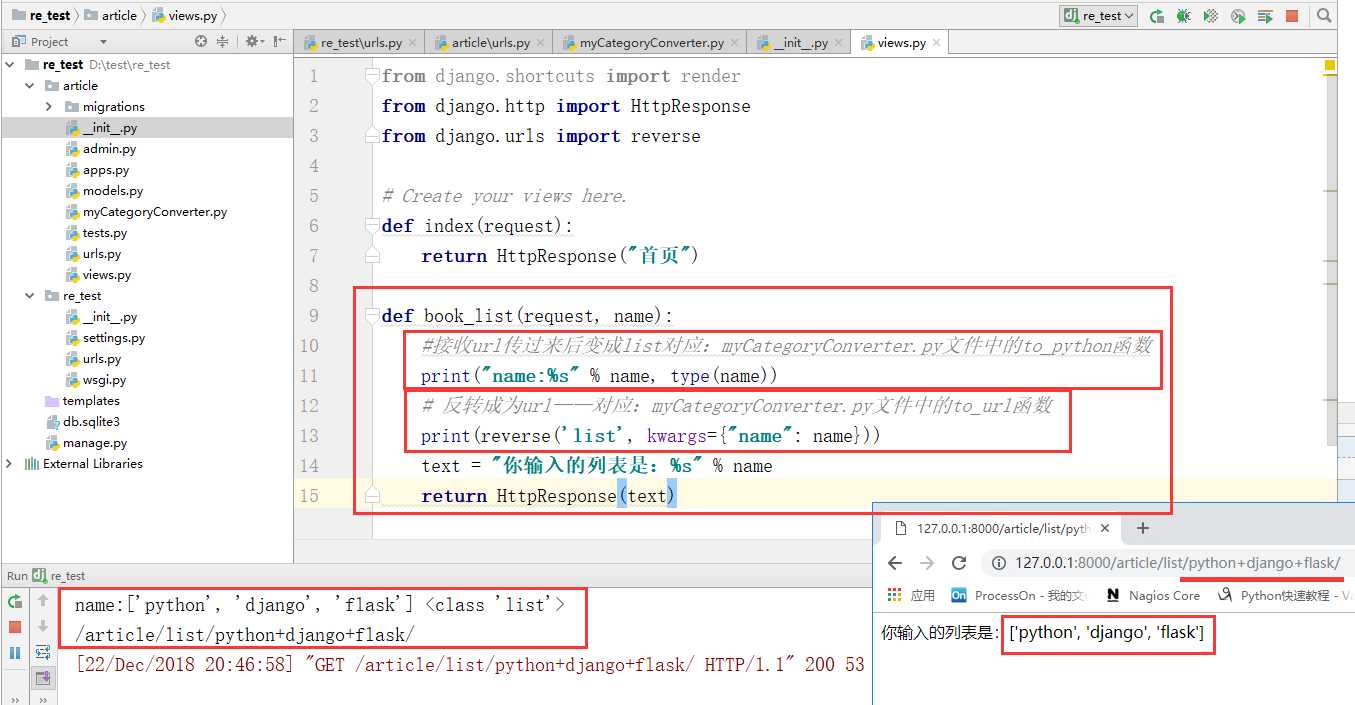Click re_test breadcrumb in navigation bar
Viewport: 1355px width, 705px height.
(x=42, y=15)
